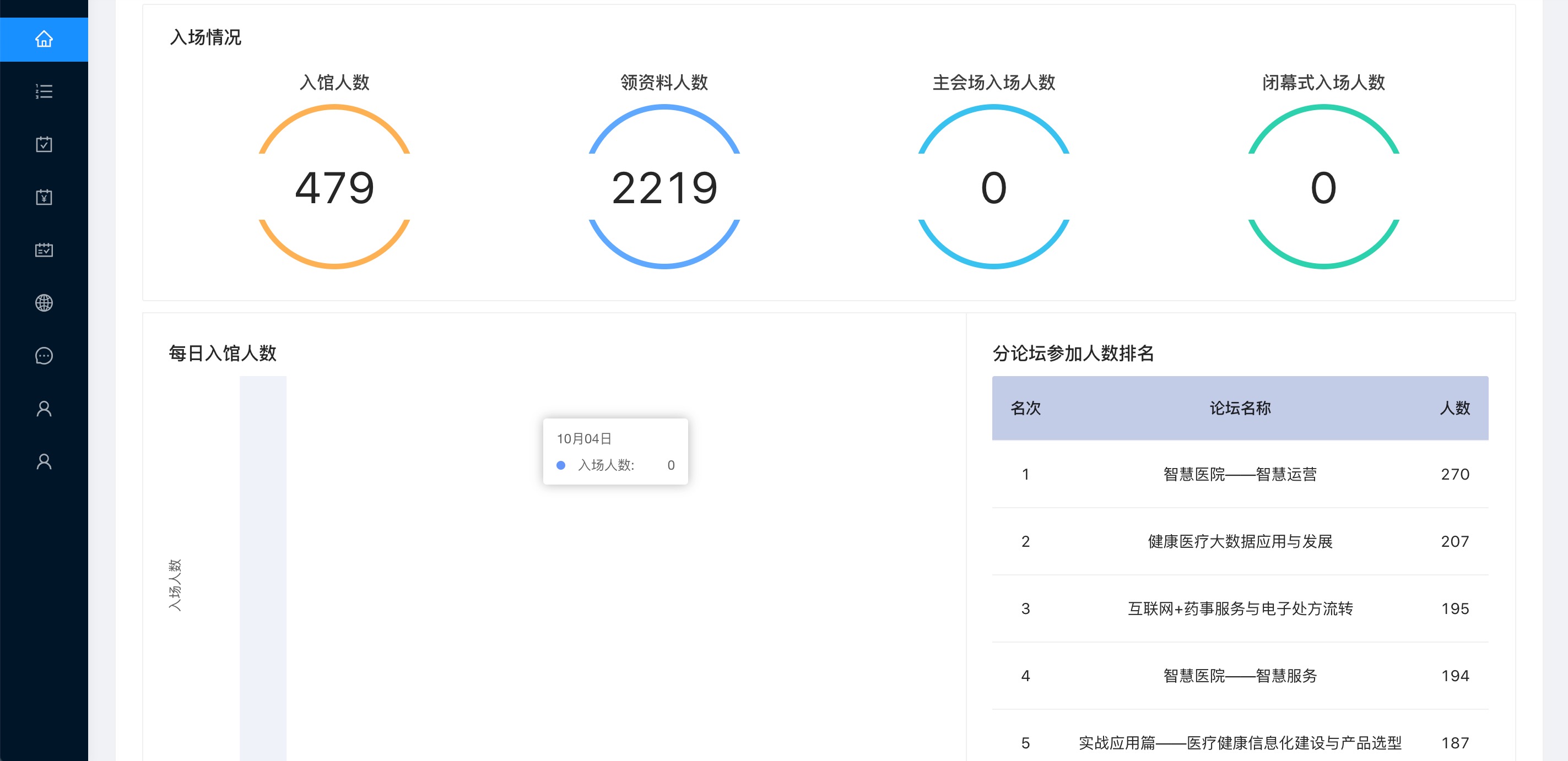1568x761 pixels.
Task: Open the lower user profile icon in sidebar
Action: (x=44, y=461)
